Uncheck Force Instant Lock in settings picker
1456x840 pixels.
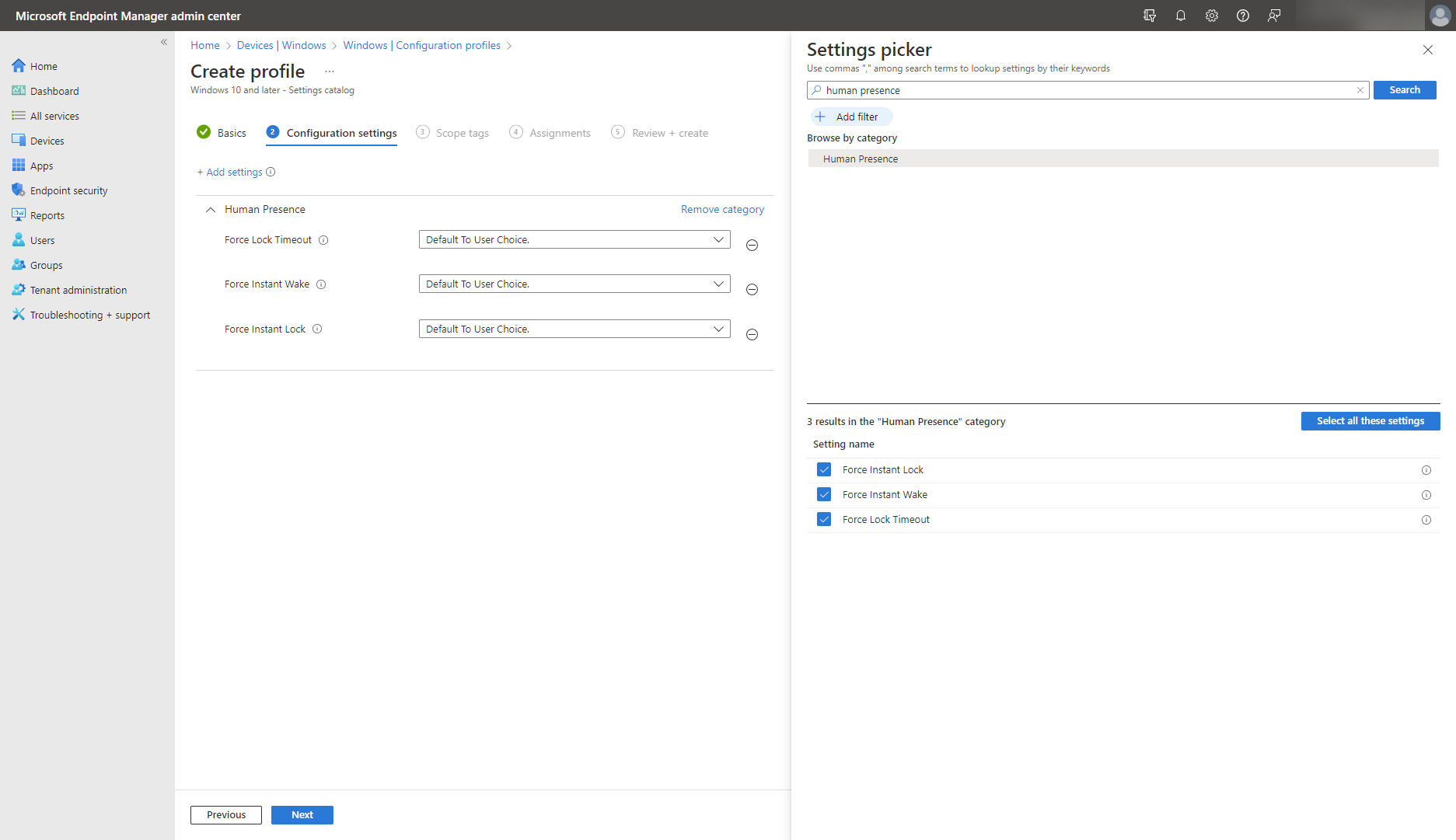click(824, 470)
